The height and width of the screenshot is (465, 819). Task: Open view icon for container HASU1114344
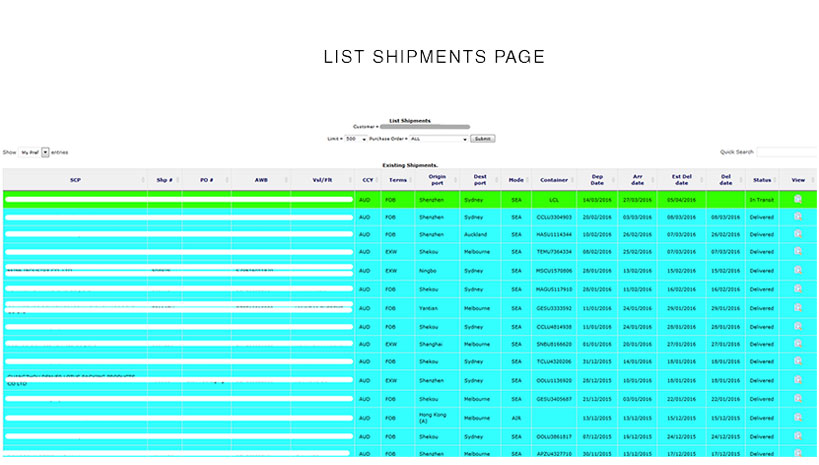797,233
